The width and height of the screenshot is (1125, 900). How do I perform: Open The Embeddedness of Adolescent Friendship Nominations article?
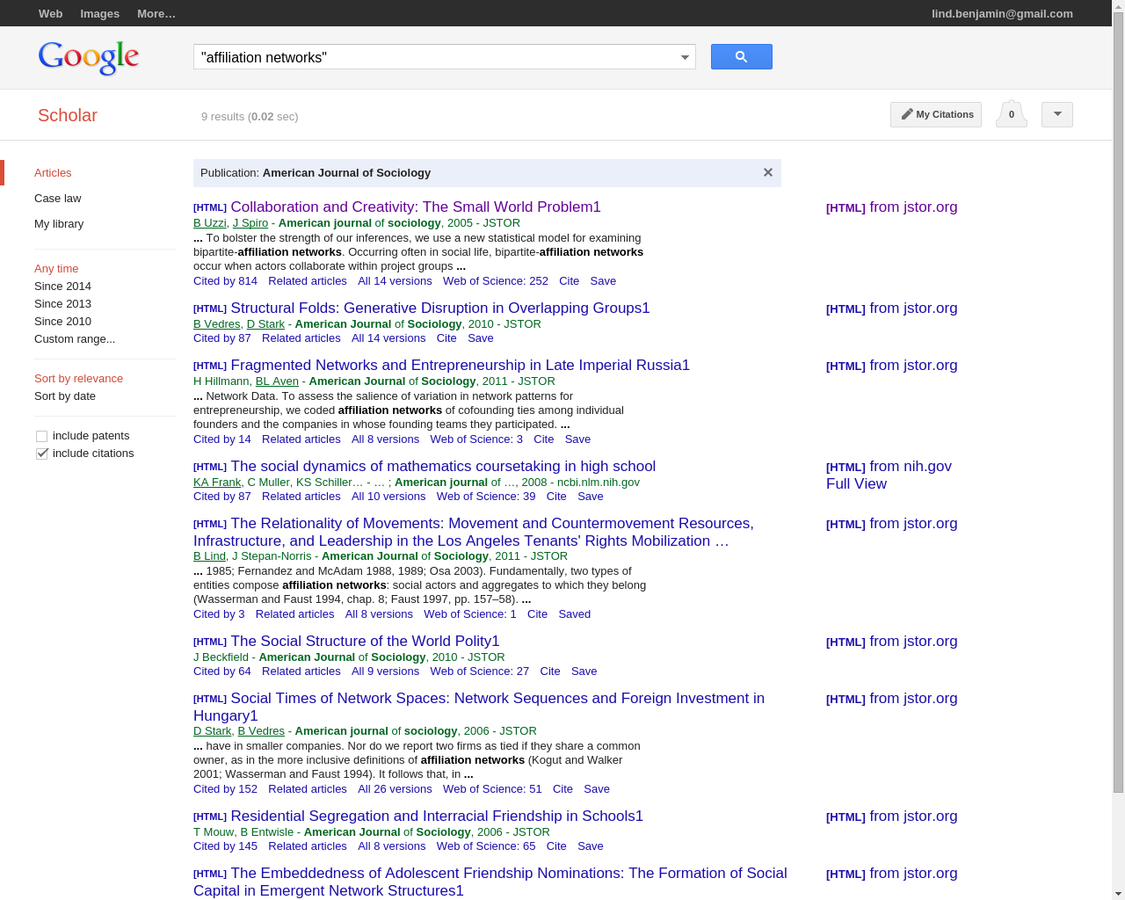490,882
